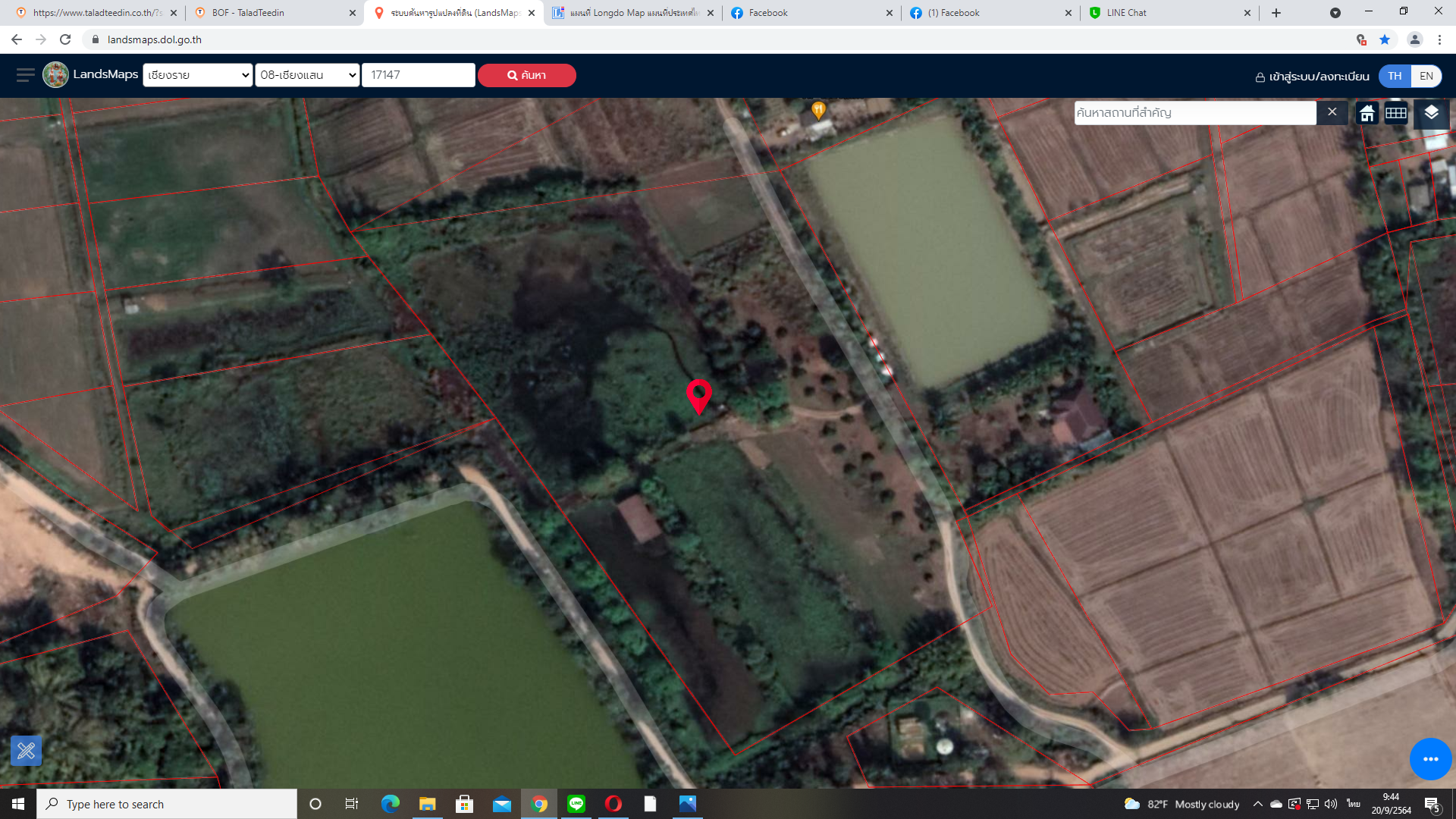The image size is (1456, 819).
Task: Expand the province dropdown เชียงราย
Action: click(x=197, y=75)
